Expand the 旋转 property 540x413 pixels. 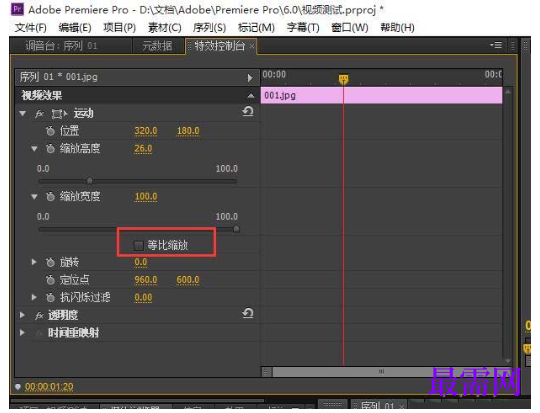34,262
